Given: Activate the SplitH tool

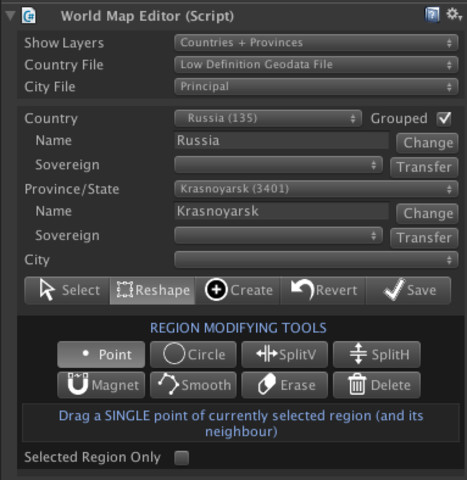Looking at the screenshot, I should click(377, 354).
